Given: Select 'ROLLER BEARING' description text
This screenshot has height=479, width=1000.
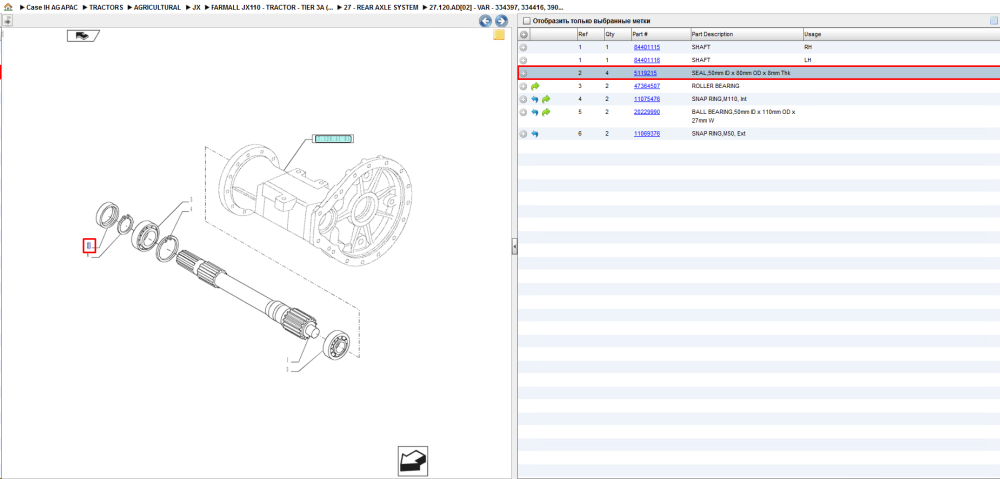Looking at the screenshot, I should click(716, 86).
